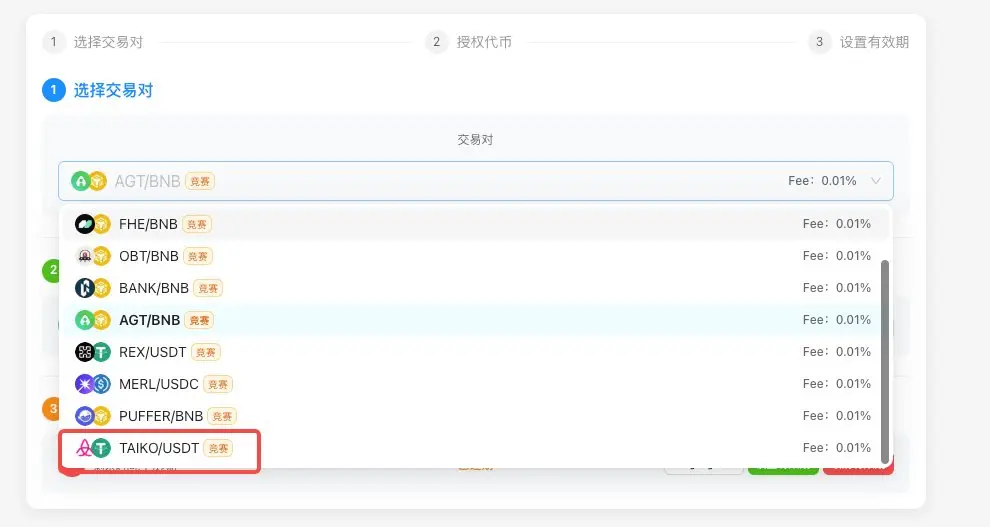Screen dimensions: 990x527
Task: Select the FHE/BNB trading pair option
Action: 475,224
